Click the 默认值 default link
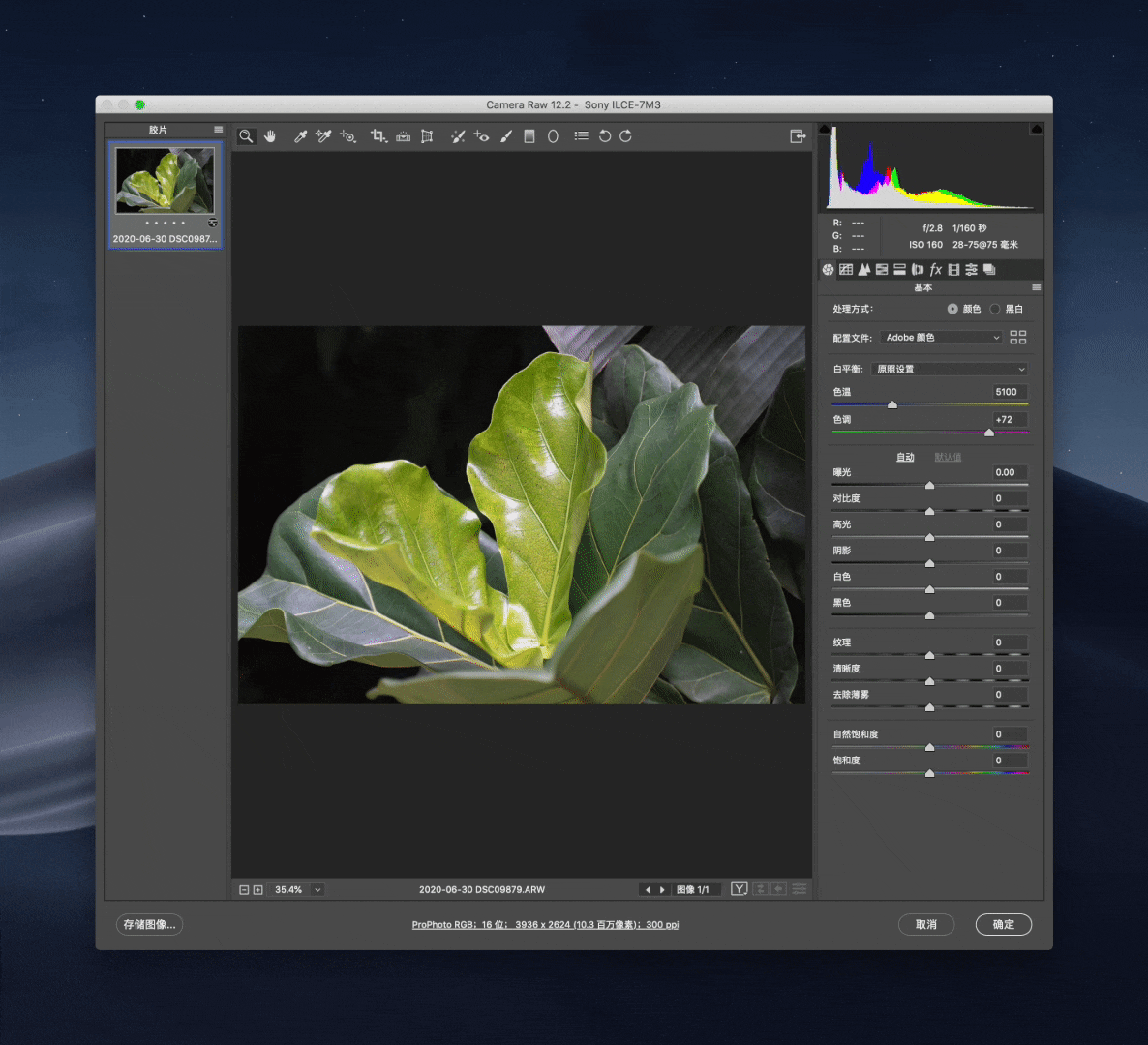This screenshot has height=1045, width=1148. coord(949,457)
